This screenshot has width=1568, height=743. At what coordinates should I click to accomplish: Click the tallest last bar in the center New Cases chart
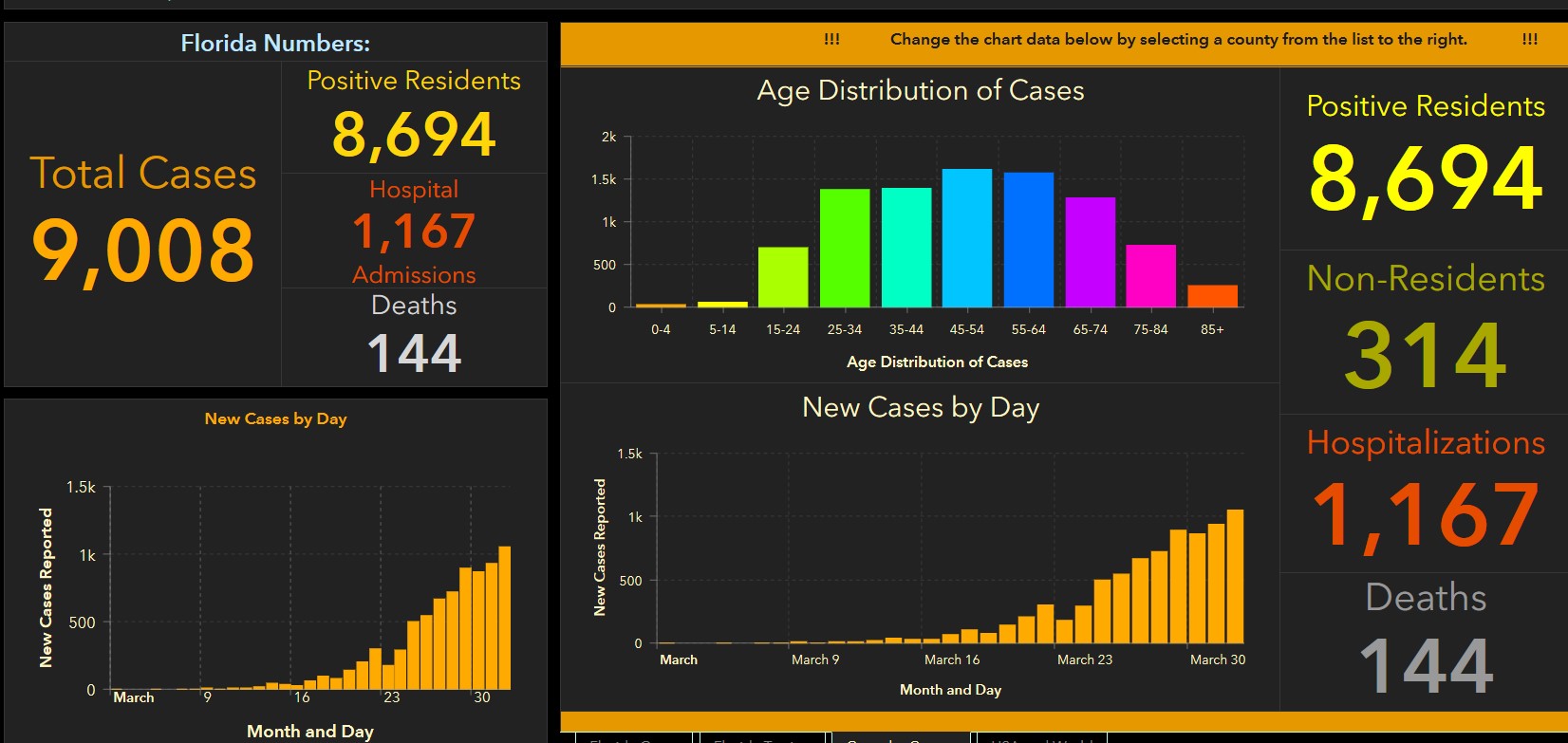pyautogui.click(x=1235, y=577)
